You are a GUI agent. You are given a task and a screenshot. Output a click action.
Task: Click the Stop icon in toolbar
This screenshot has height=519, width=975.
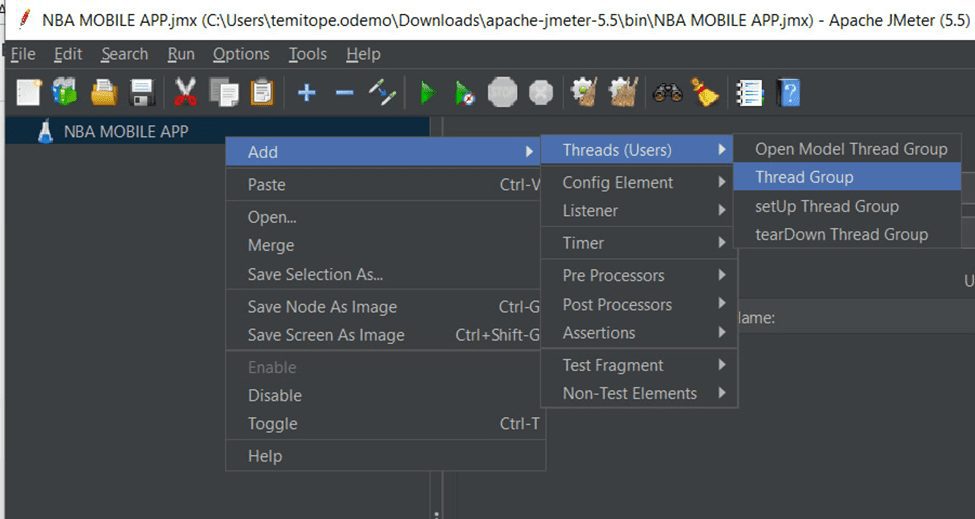pos(502,93)
